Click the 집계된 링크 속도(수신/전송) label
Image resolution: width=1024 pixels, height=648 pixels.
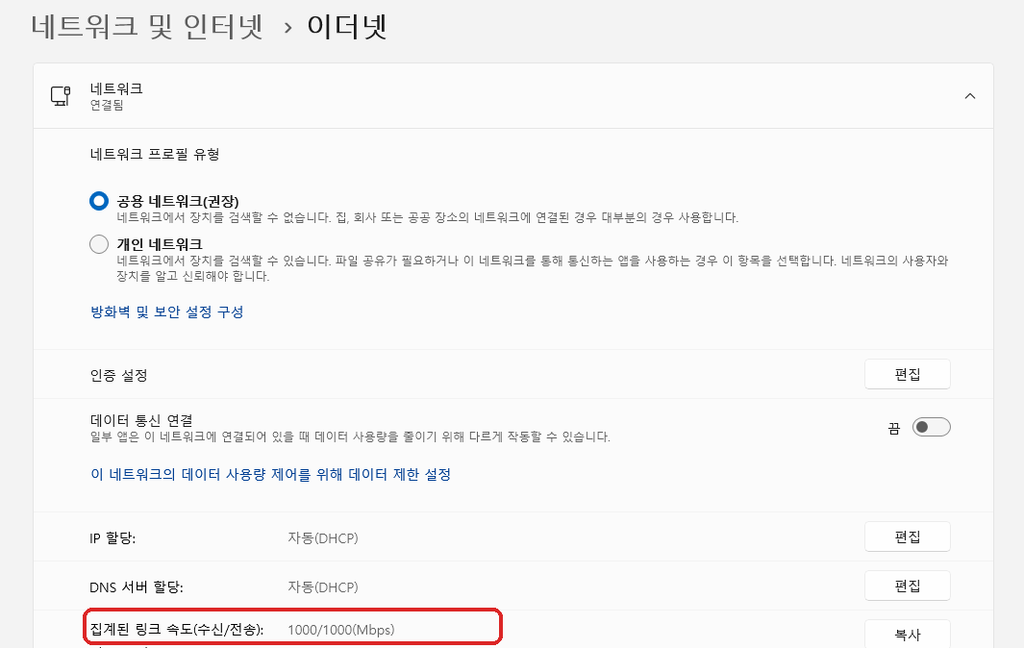(176, 630)
